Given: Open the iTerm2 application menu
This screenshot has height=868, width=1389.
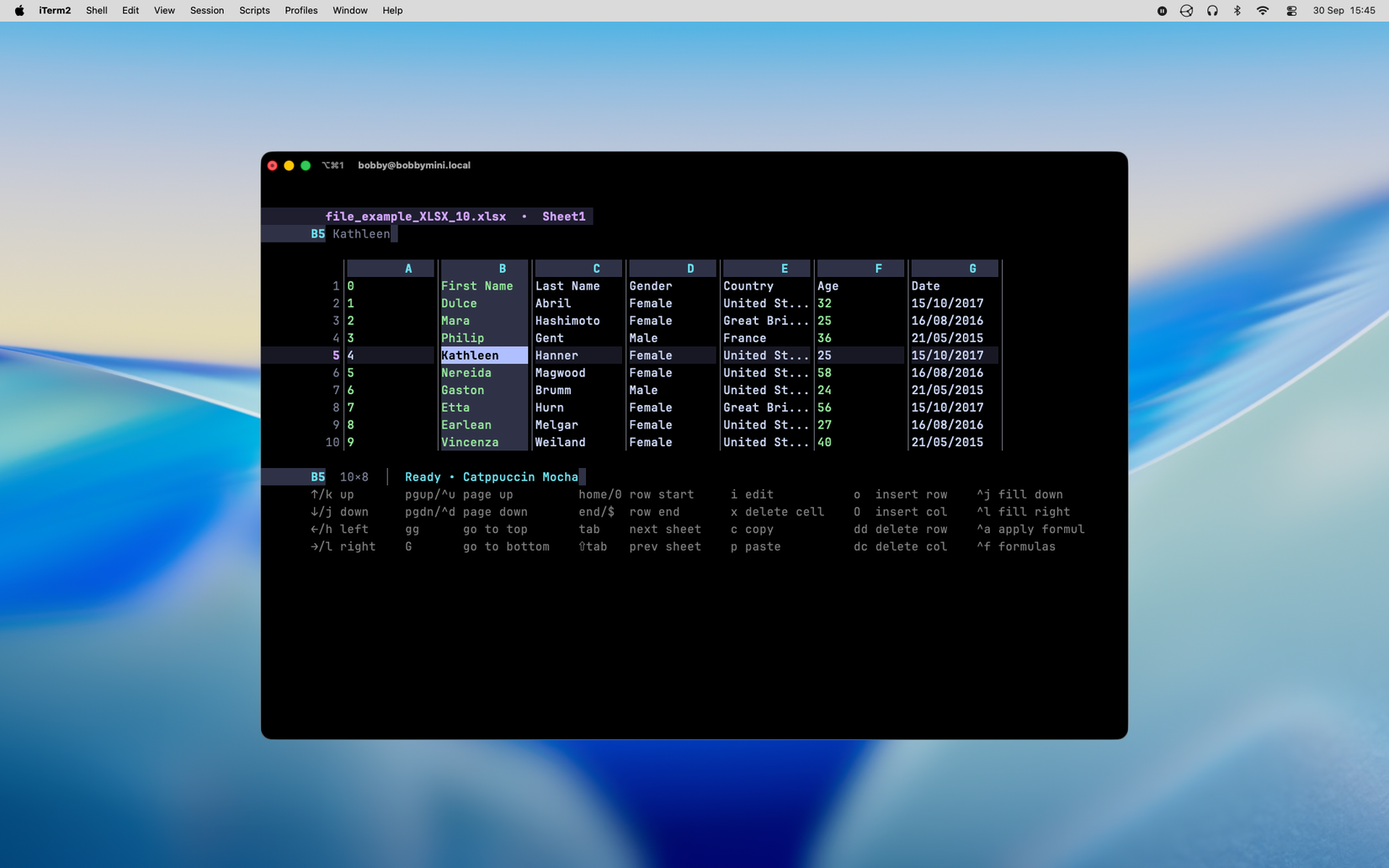Looking at the screenshot, I should pos(55,11).
